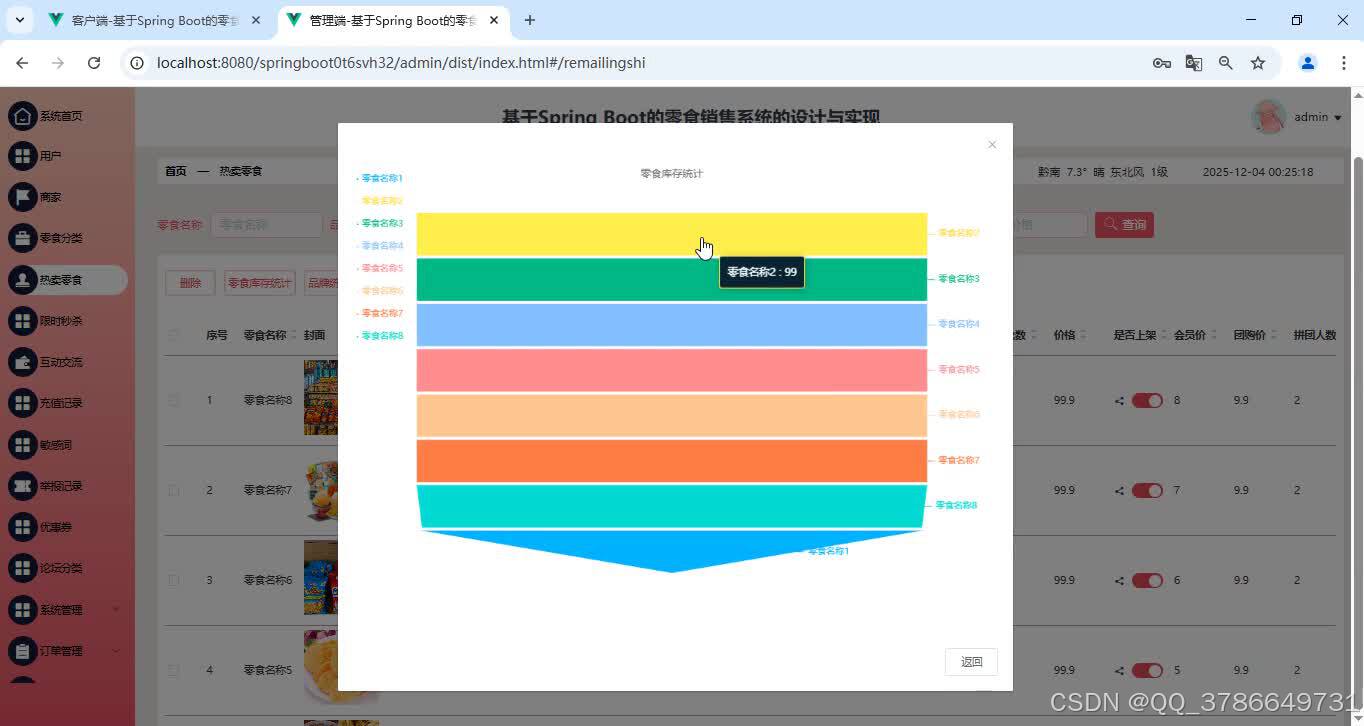Toggle 零食名称2 legend entry in chart
Screen dimensions: 1364x726
(x=380, y=201)
